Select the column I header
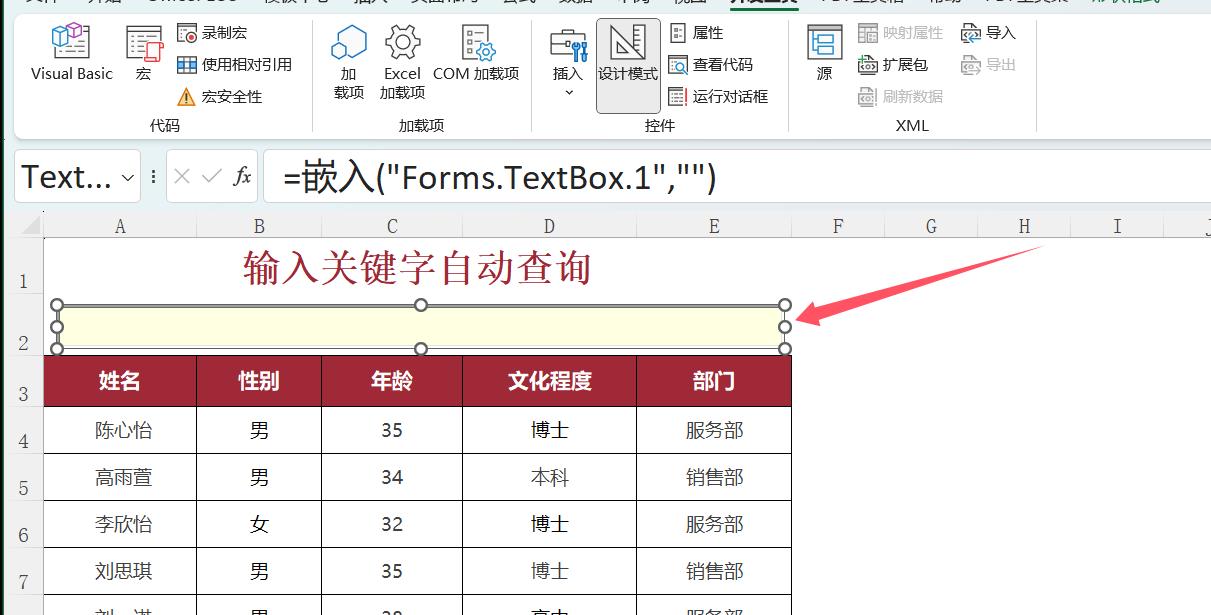This screenshot has width=1211, height=615. (x=1117, y=226)
